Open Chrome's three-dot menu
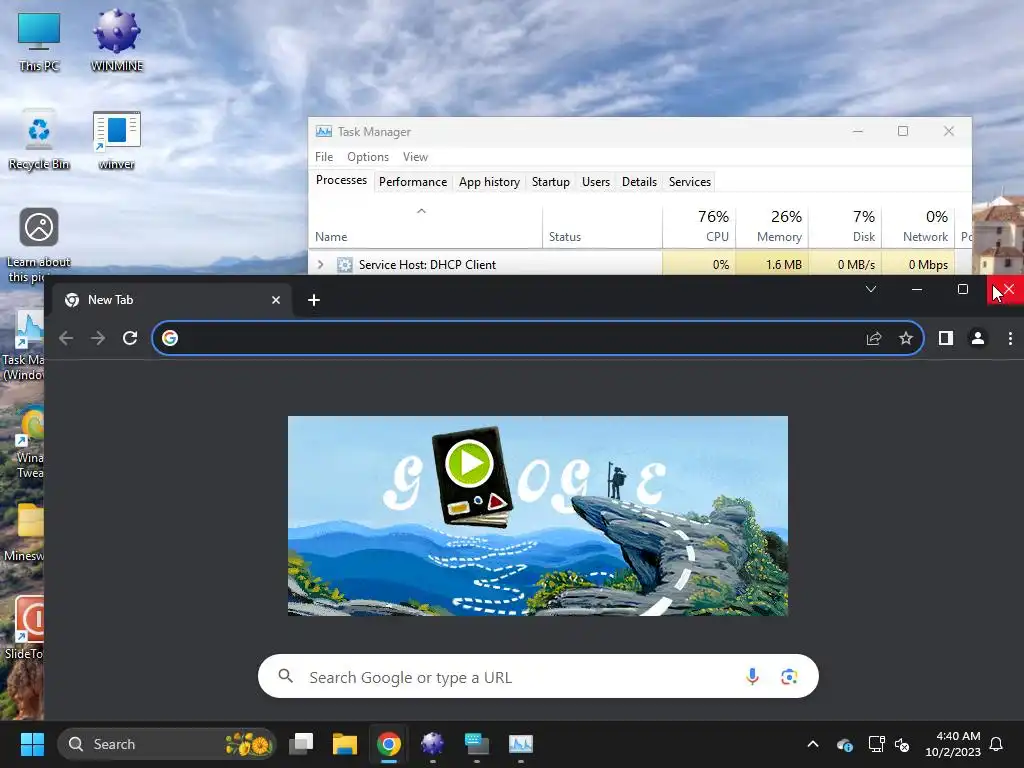Viewport: 1024px width, 768px height. tap(1010, 338)
